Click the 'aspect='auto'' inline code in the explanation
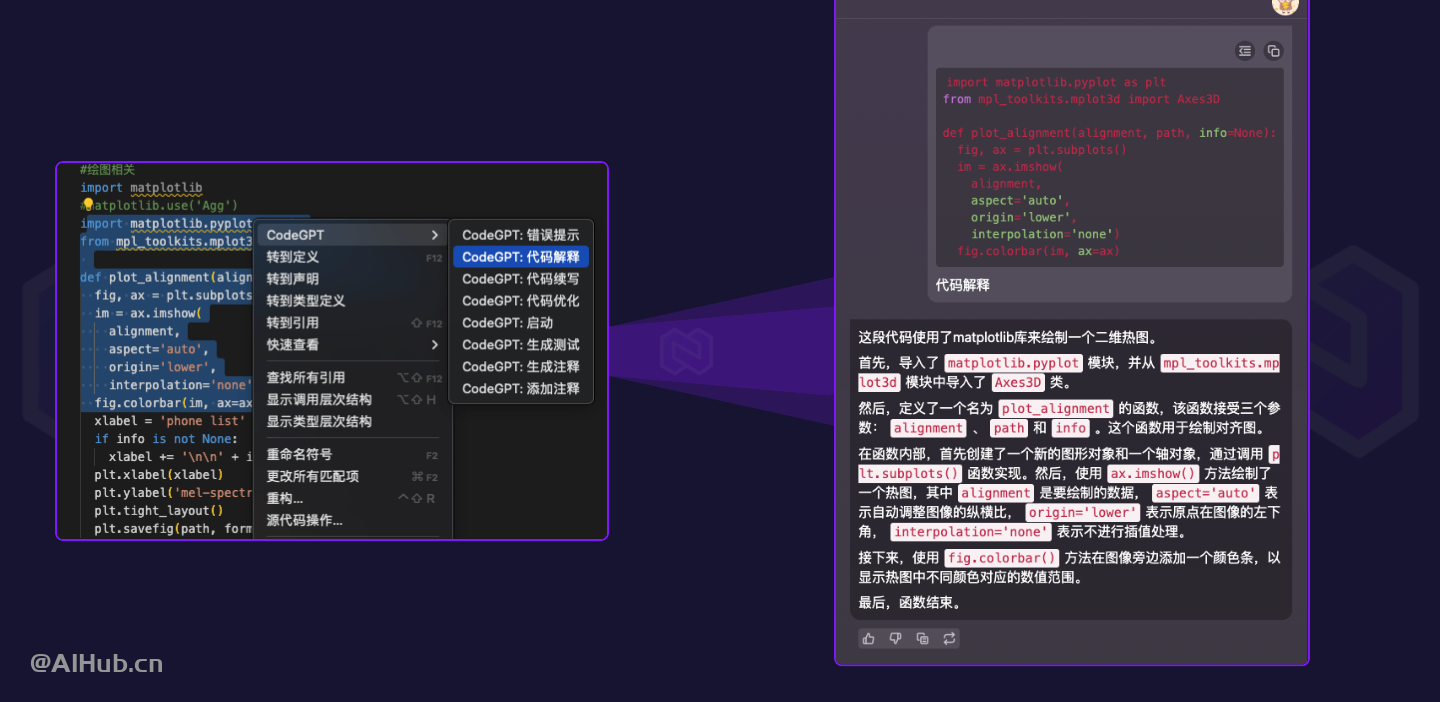The width and height of the screenshot is (1440, 702). click(x=1205, y=493)
